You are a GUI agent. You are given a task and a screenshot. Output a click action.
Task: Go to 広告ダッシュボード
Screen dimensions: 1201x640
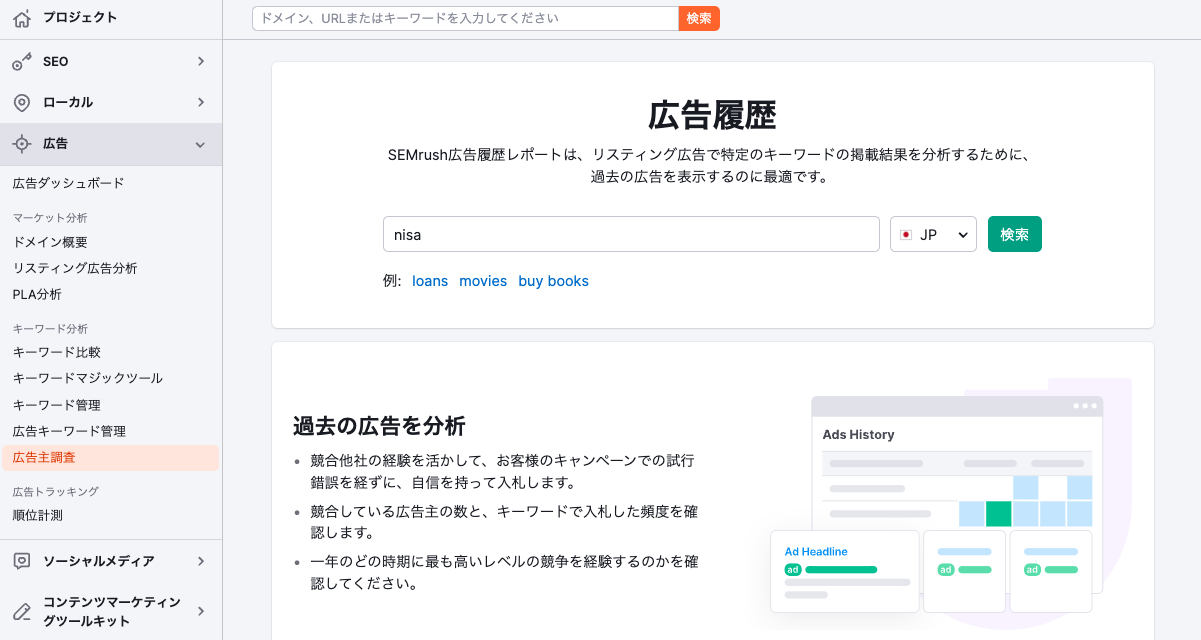(x=69, y=184)
